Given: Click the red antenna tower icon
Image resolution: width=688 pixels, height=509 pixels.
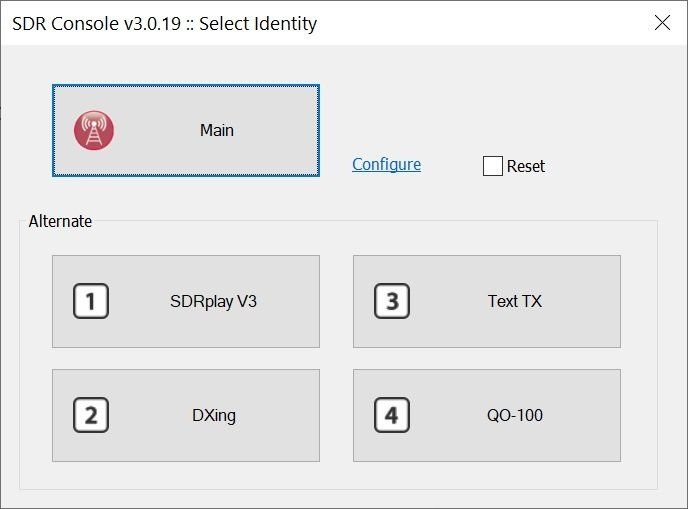Looking at the screenshot, I should point(94,130).
